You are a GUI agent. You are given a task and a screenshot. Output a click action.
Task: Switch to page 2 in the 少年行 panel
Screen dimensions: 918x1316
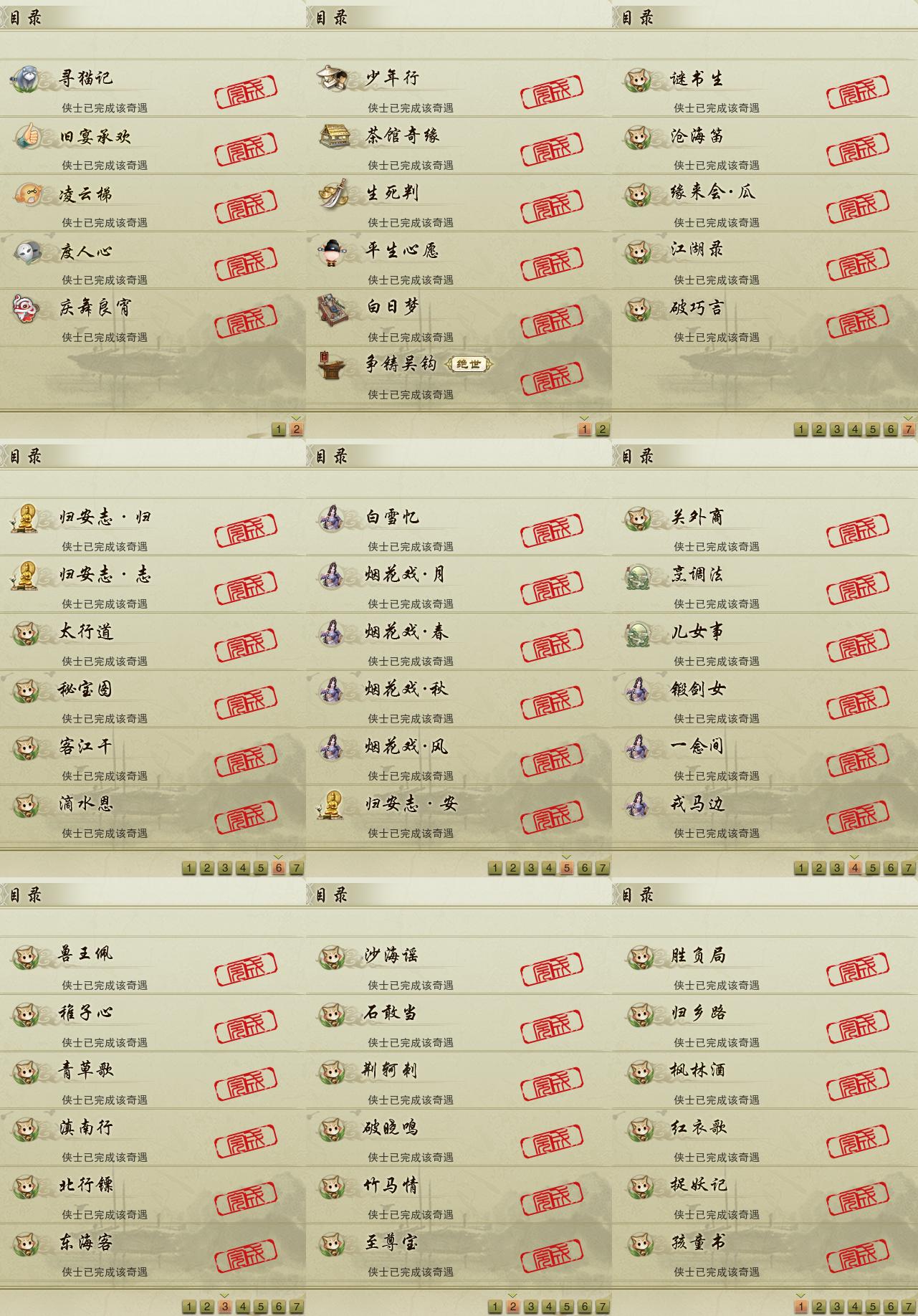(x=603, y=429)
